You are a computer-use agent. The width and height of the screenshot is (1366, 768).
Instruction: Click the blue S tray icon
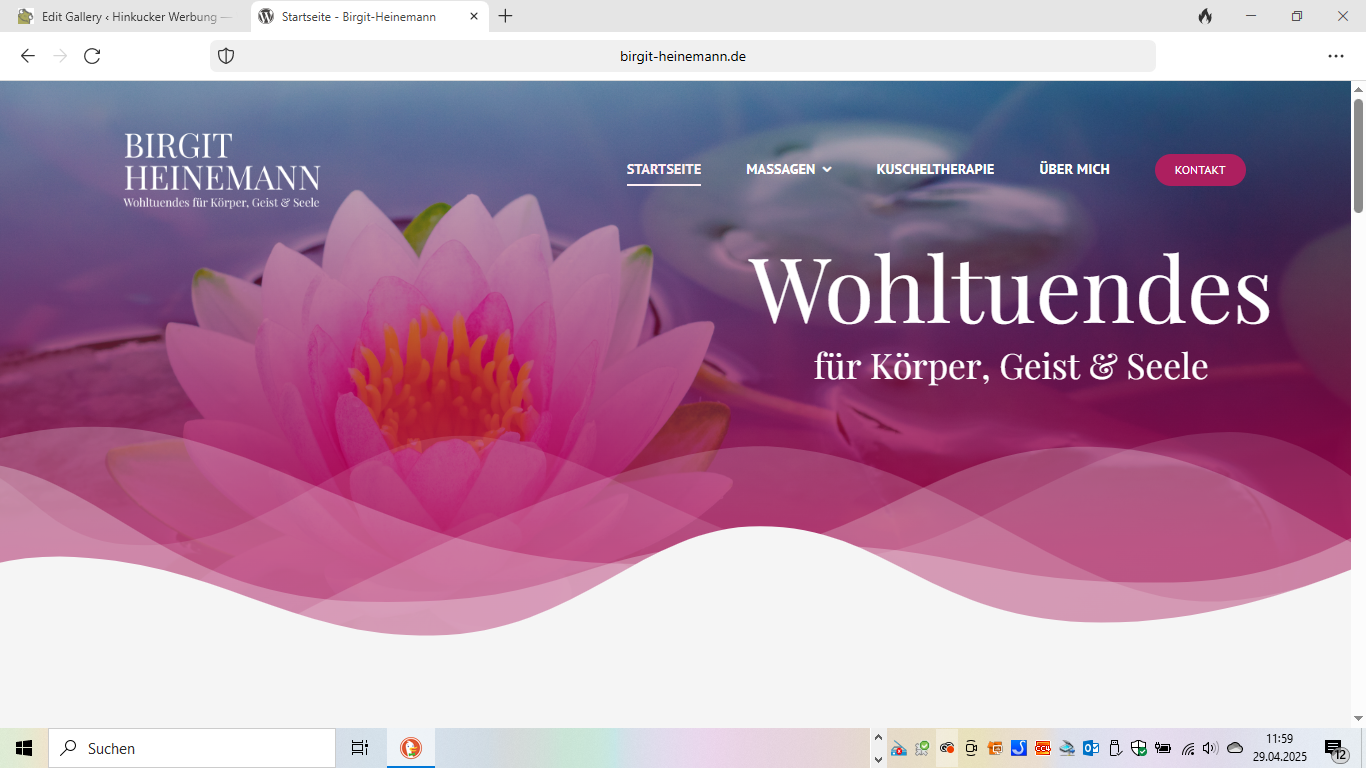point(1019,748)
